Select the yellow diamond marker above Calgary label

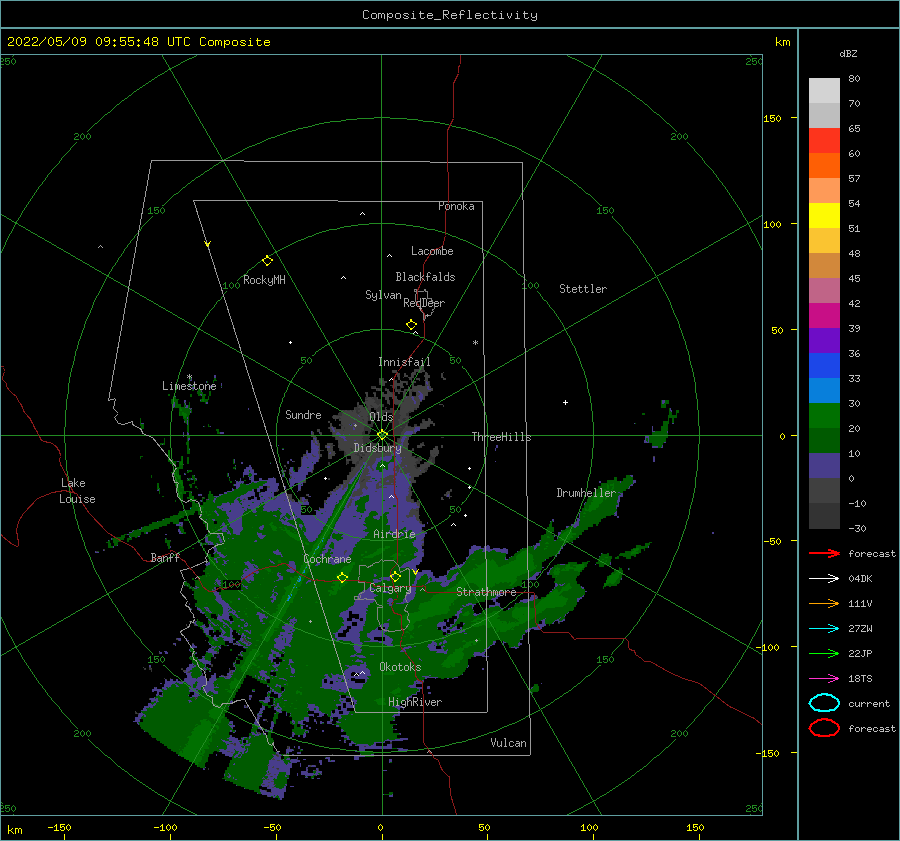click(x=395, y=576)
